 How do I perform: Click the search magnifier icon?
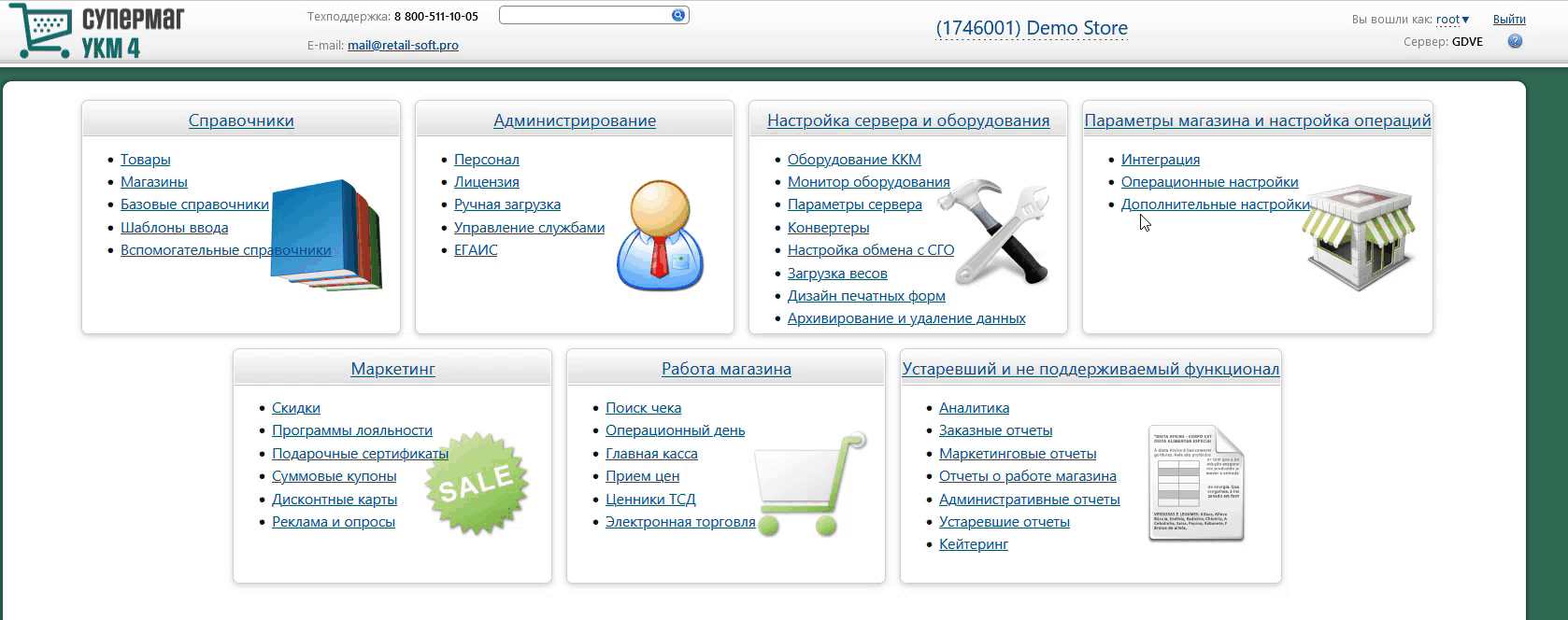click(678, 15)
